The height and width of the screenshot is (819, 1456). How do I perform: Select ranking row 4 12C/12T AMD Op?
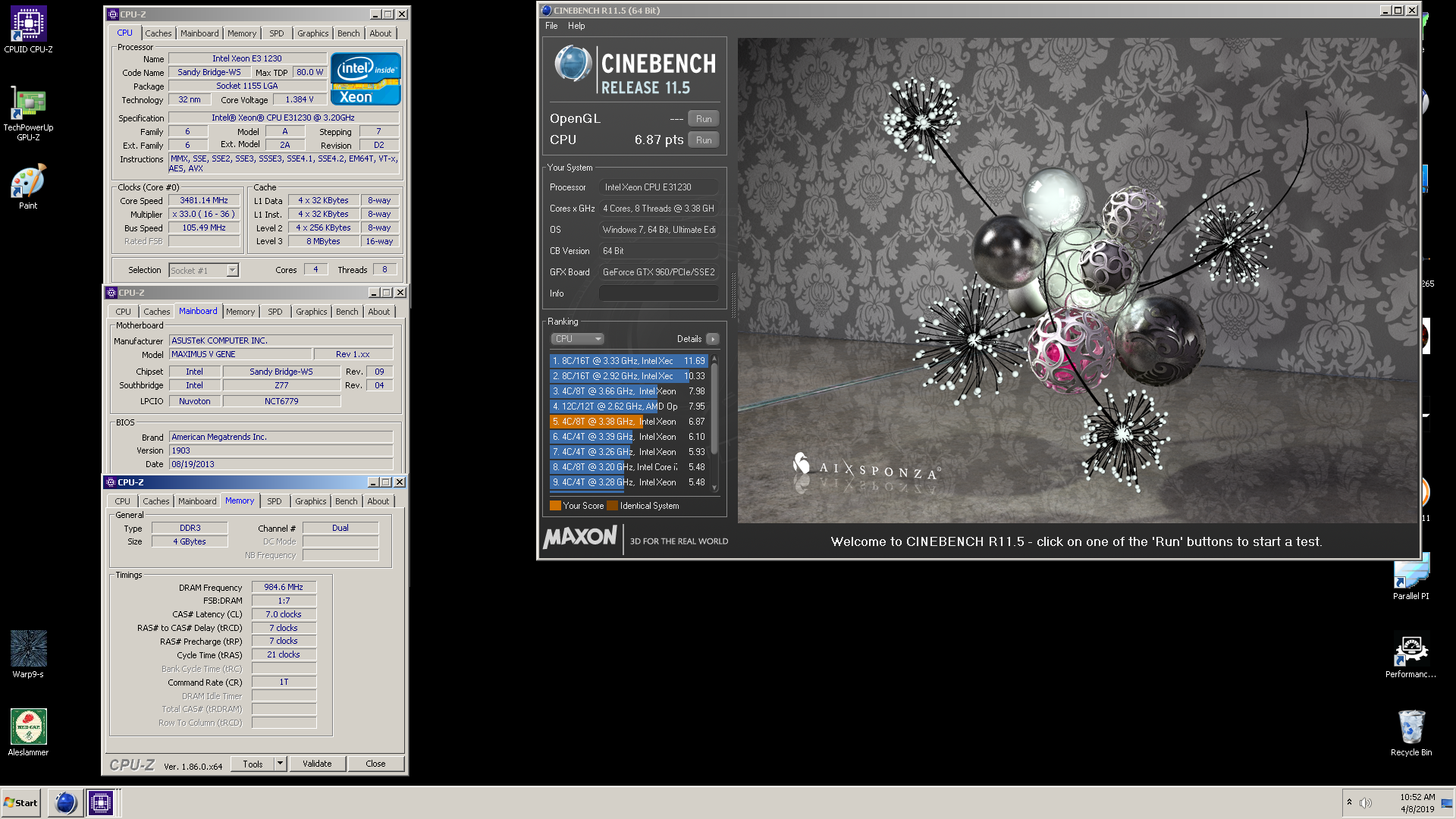coord(629,406)
